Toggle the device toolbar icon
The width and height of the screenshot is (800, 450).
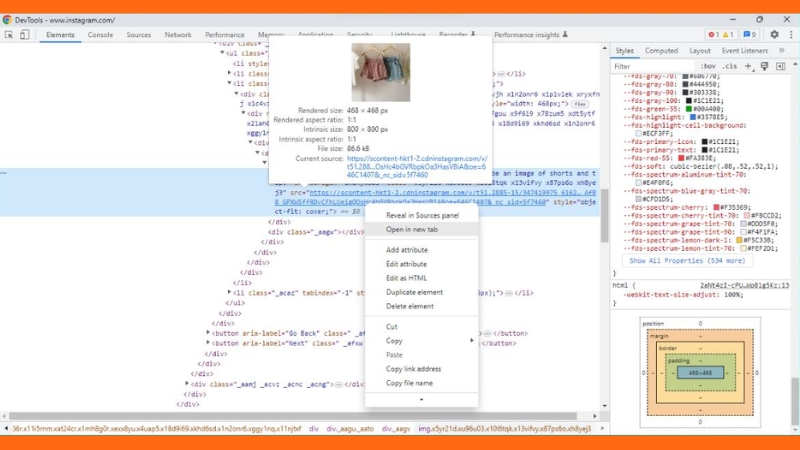click(24, 35)
